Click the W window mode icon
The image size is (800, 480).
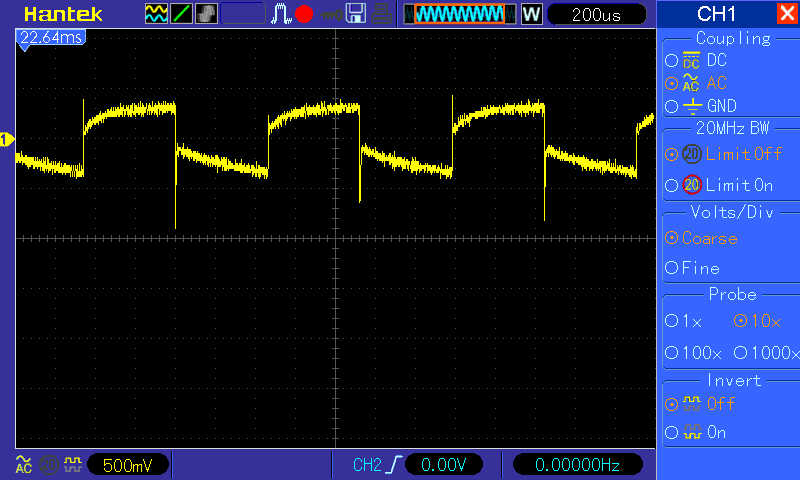531,14
